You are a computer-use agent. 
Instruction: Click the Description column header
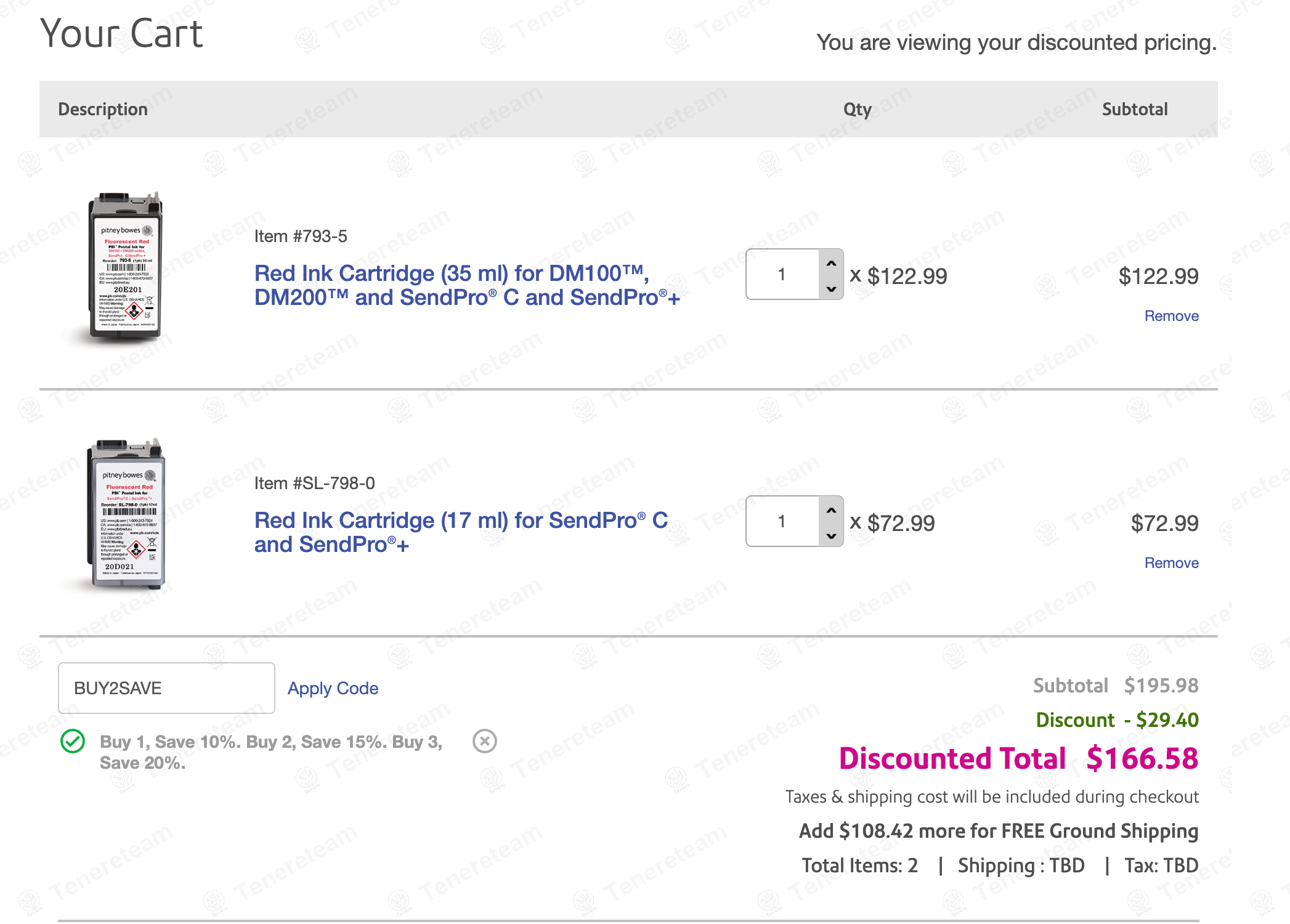(x=103, y=109)
